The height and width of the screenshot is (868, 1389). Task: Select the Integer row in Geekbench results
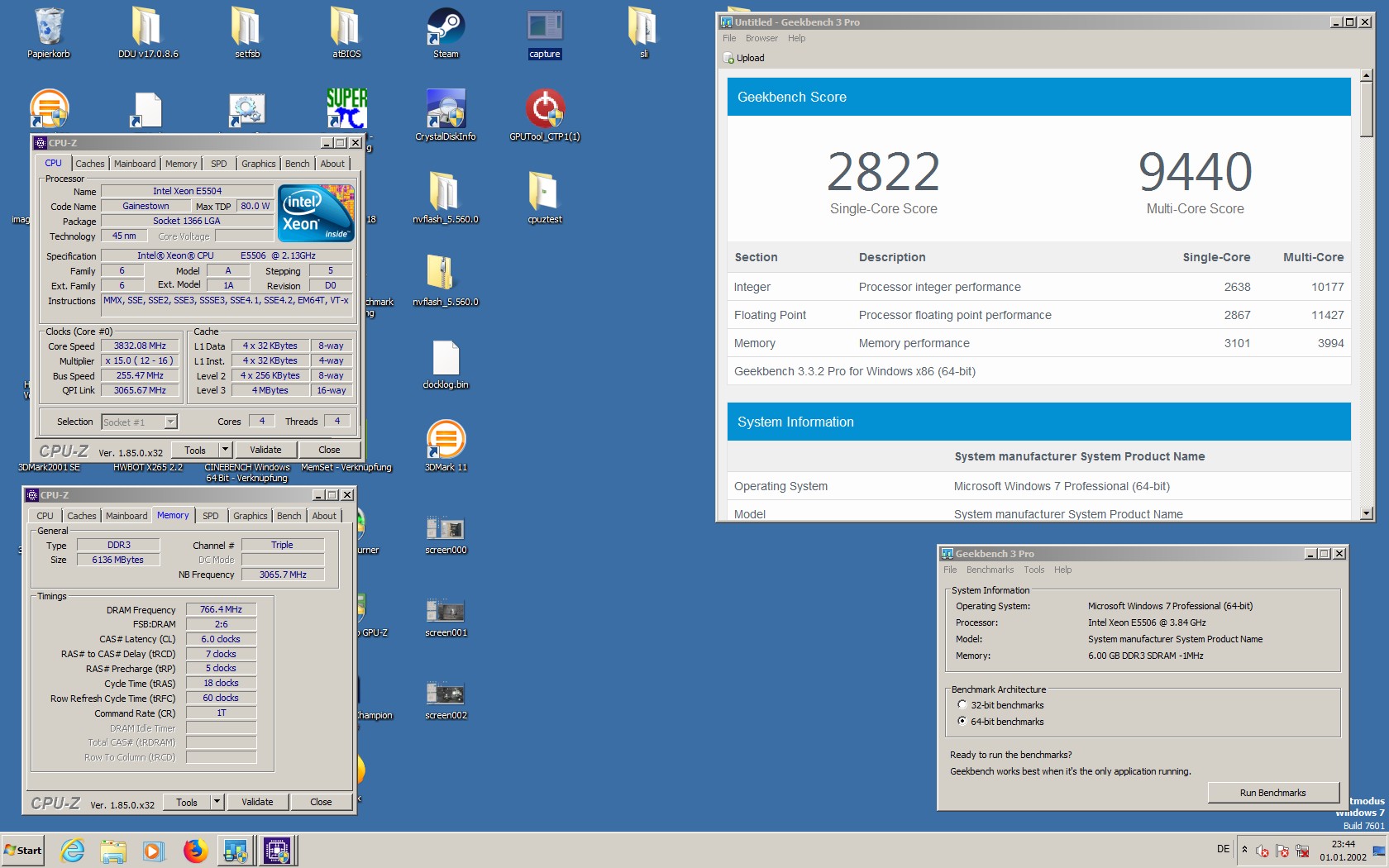point(1039,287)
